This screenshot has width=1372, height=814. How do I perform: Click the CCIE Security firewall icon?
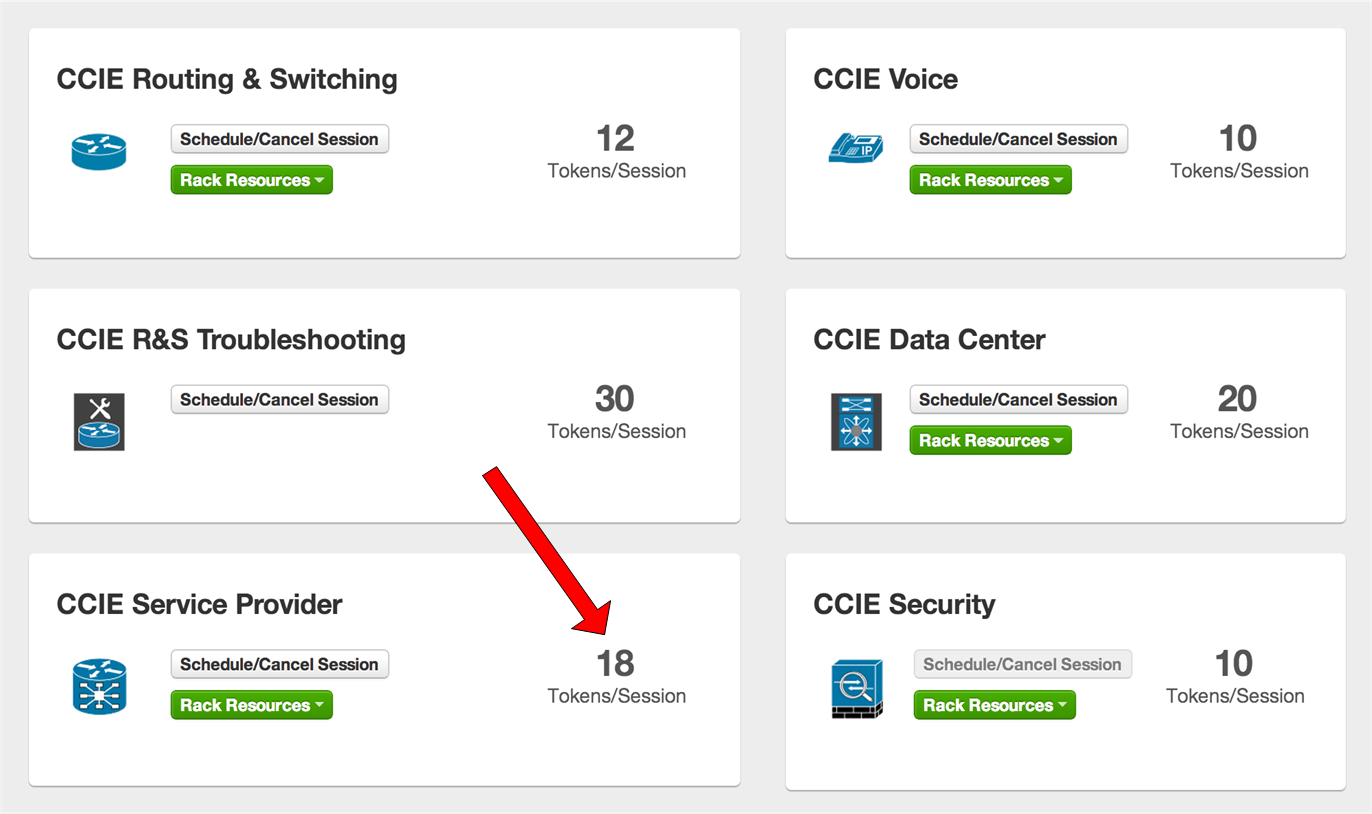coord(857,688)
